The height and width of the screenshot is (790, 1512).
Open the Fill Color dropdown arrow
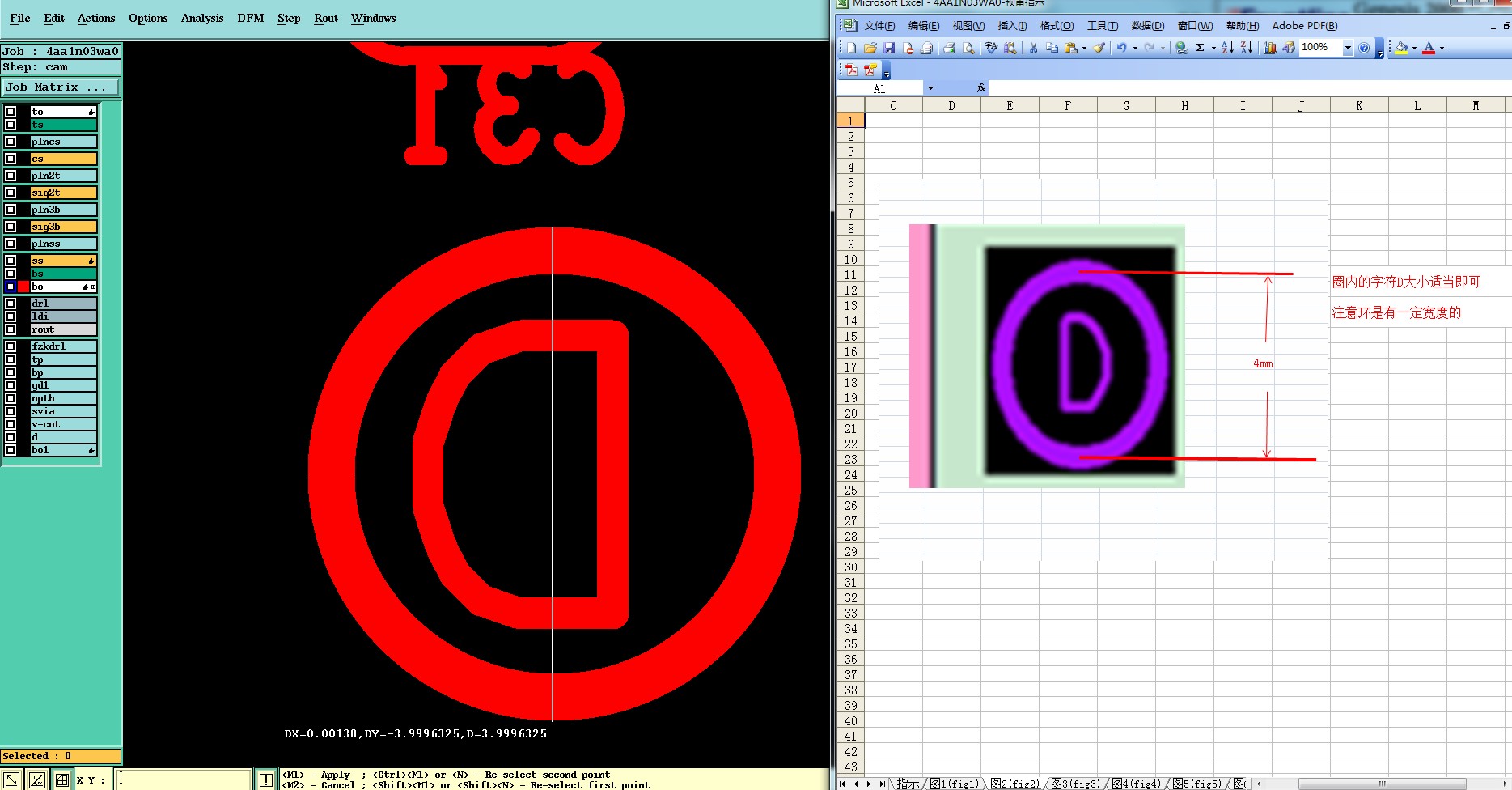pyautogui.click(x=1414, y=48)
